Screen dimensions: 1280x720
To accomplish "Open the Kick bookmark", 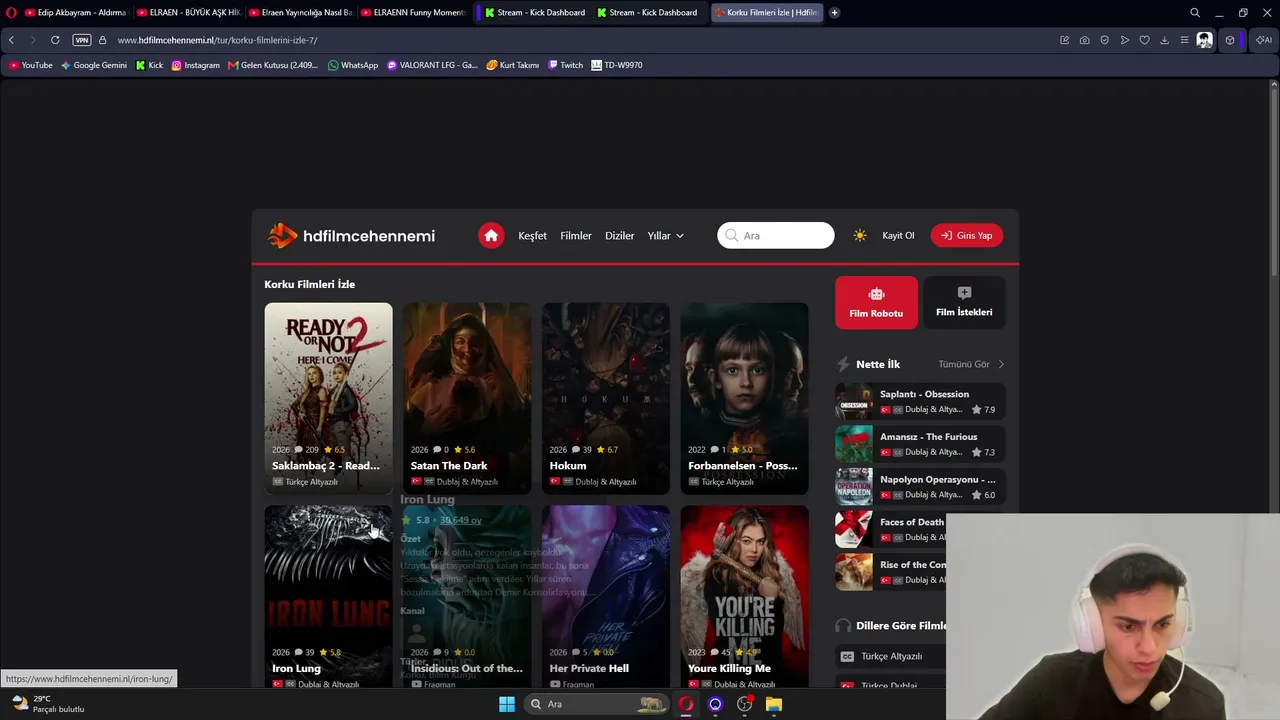I will click(149, 65).
